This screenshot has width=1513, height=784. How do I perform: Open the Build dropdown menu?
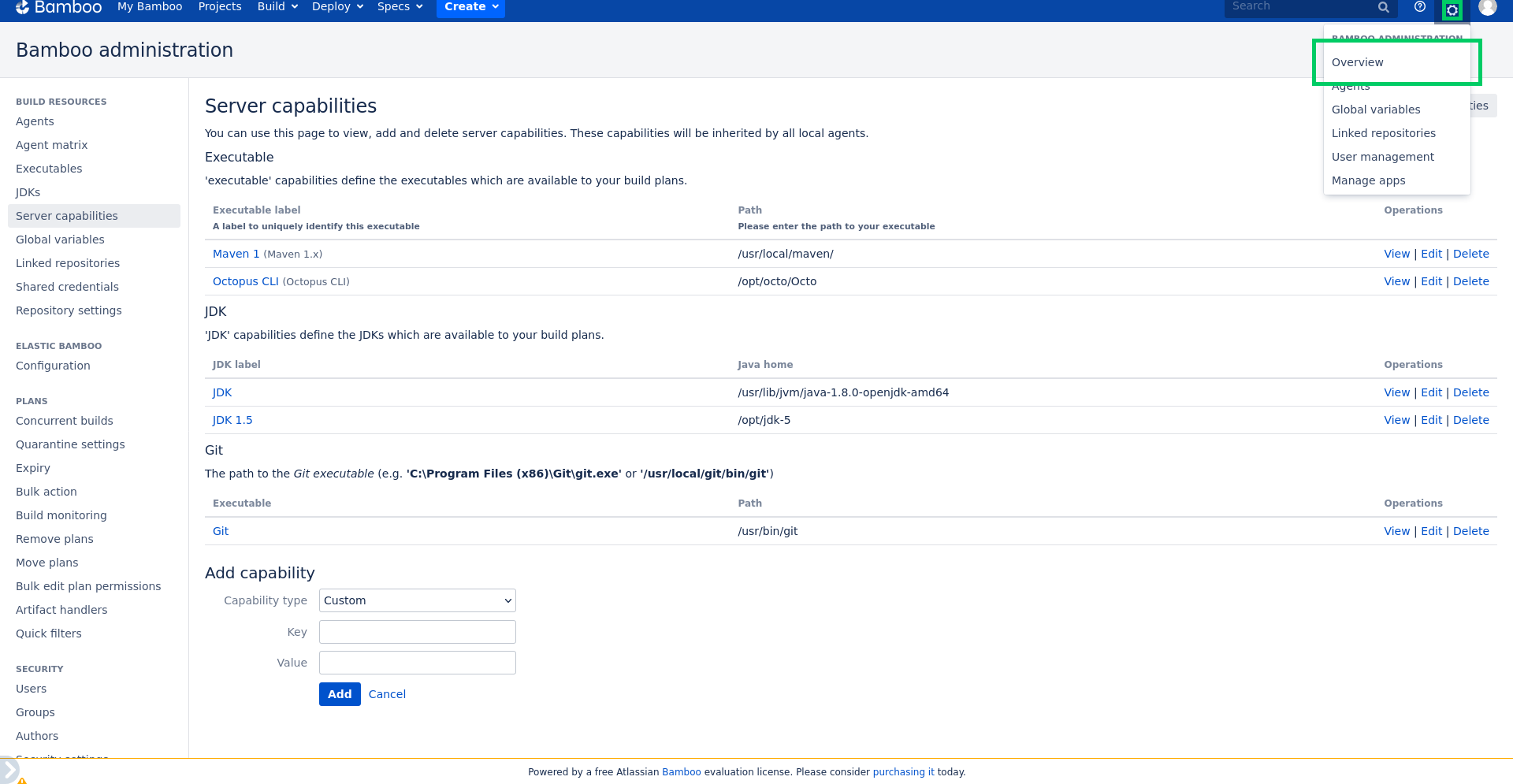click(277, 6)
